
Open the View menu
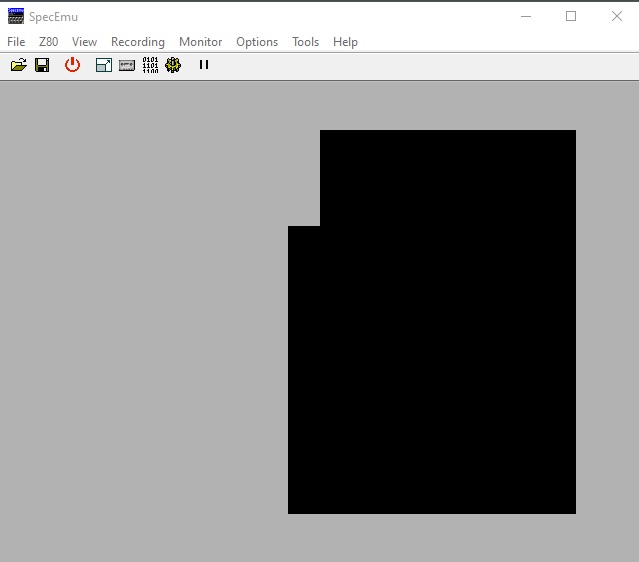pyautogui.click(x=84, y=42)
